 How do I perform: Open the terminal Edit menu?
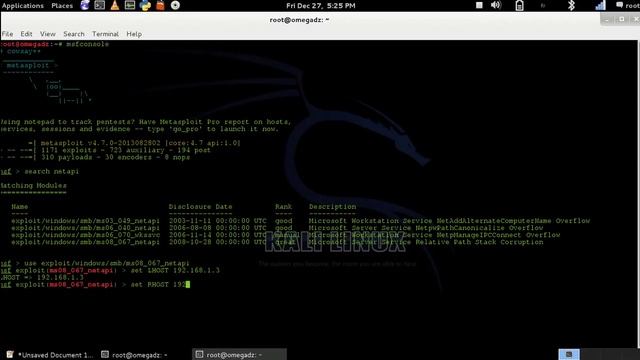click(27, 34)
